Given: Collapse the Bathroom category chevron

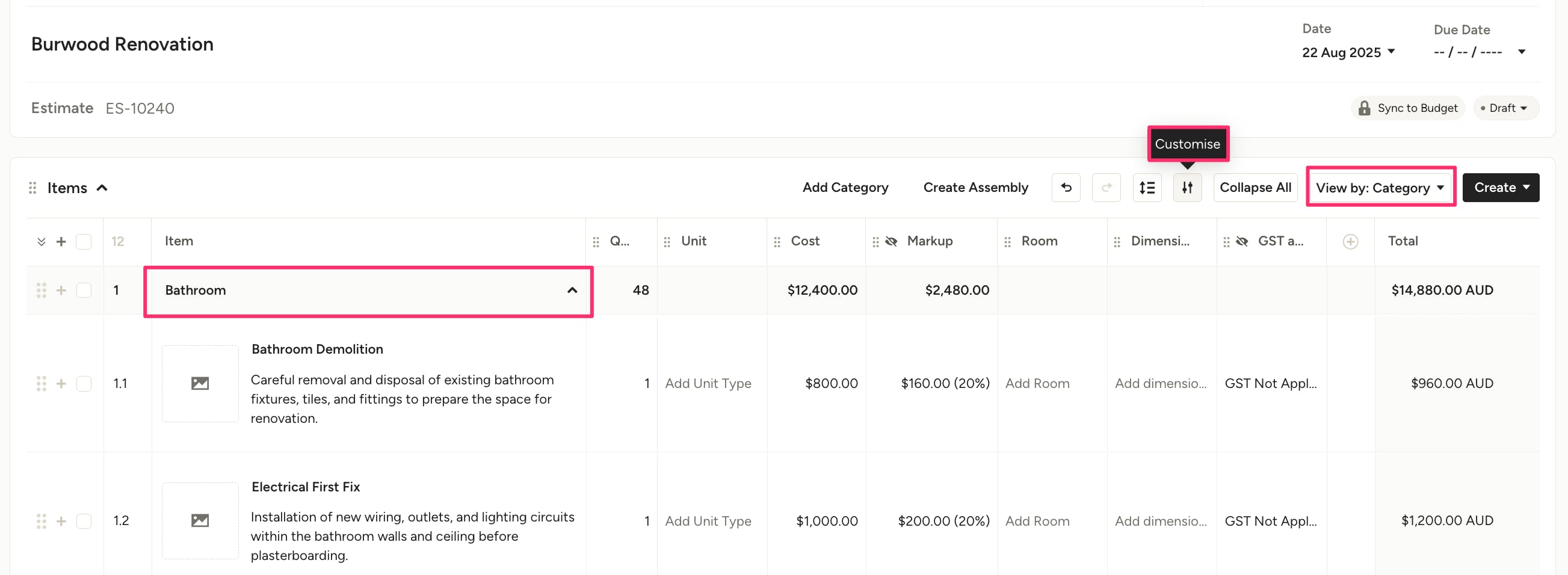Looking at the screenshot, I should [x=572, y=291].
